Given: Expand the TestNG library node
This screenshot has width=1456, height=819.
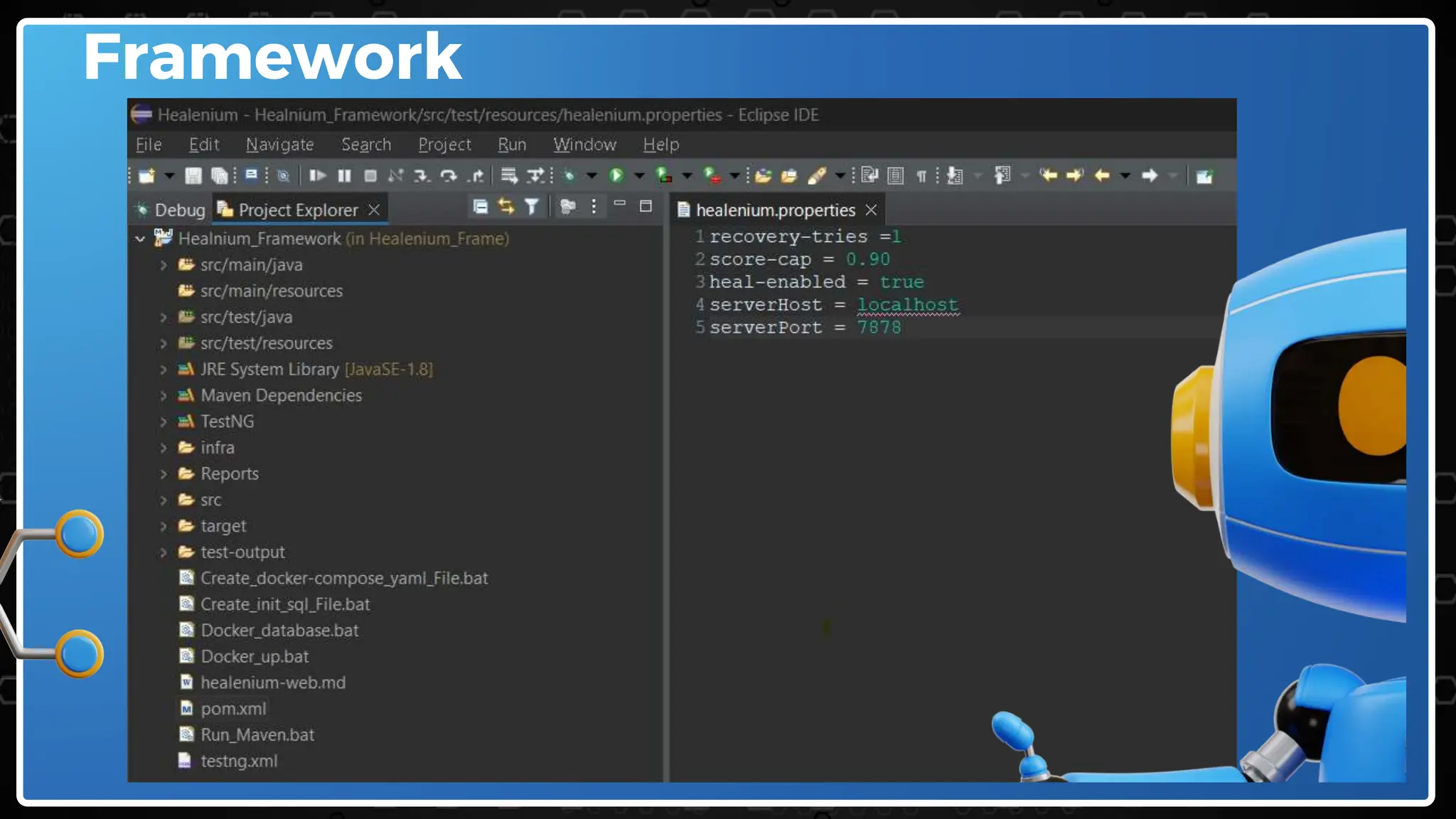Looking at the screenshot, I should pos(164,422).
